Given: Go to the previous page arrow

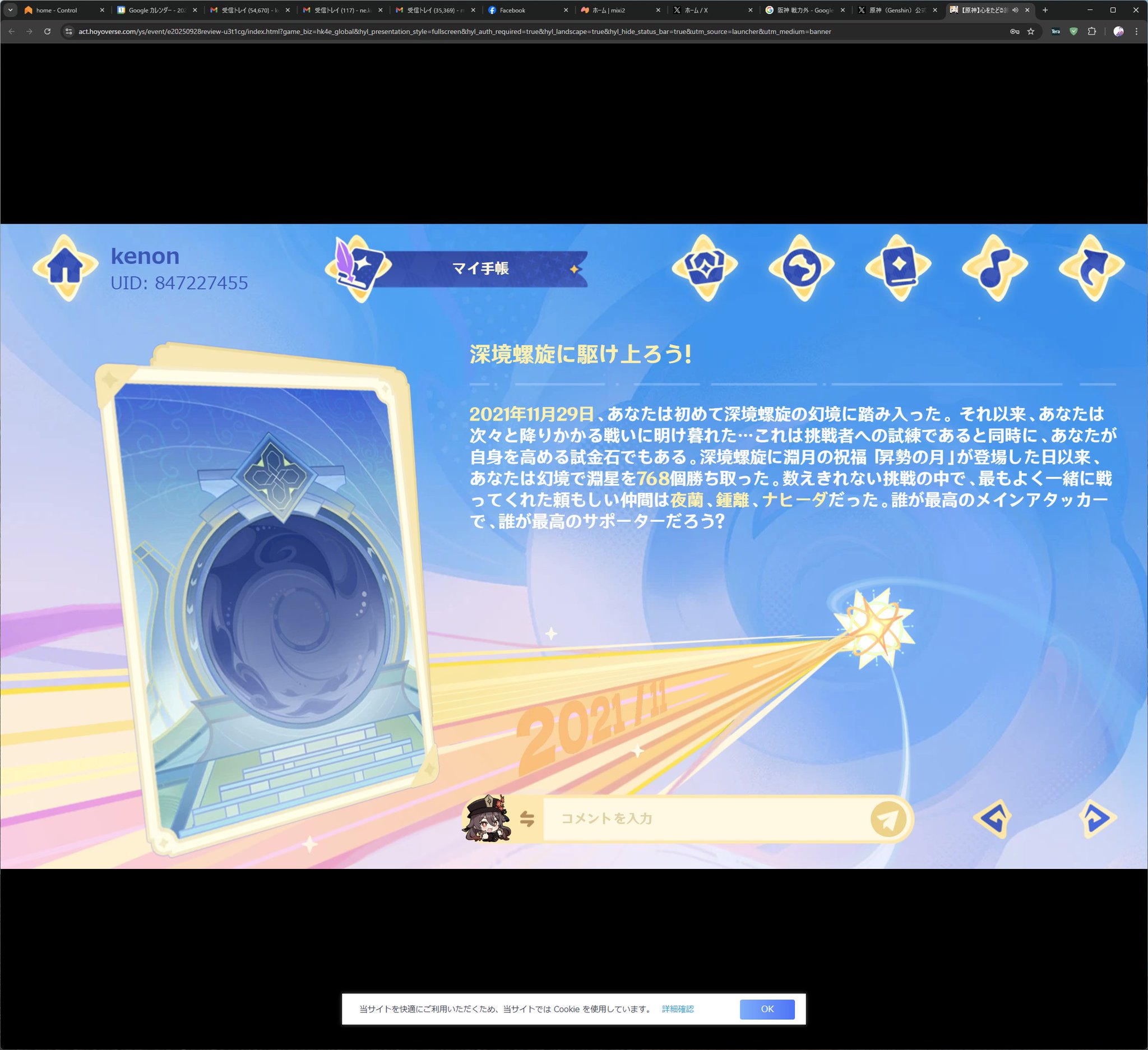Looking at the screenshot, I should [x=993, y=818].
